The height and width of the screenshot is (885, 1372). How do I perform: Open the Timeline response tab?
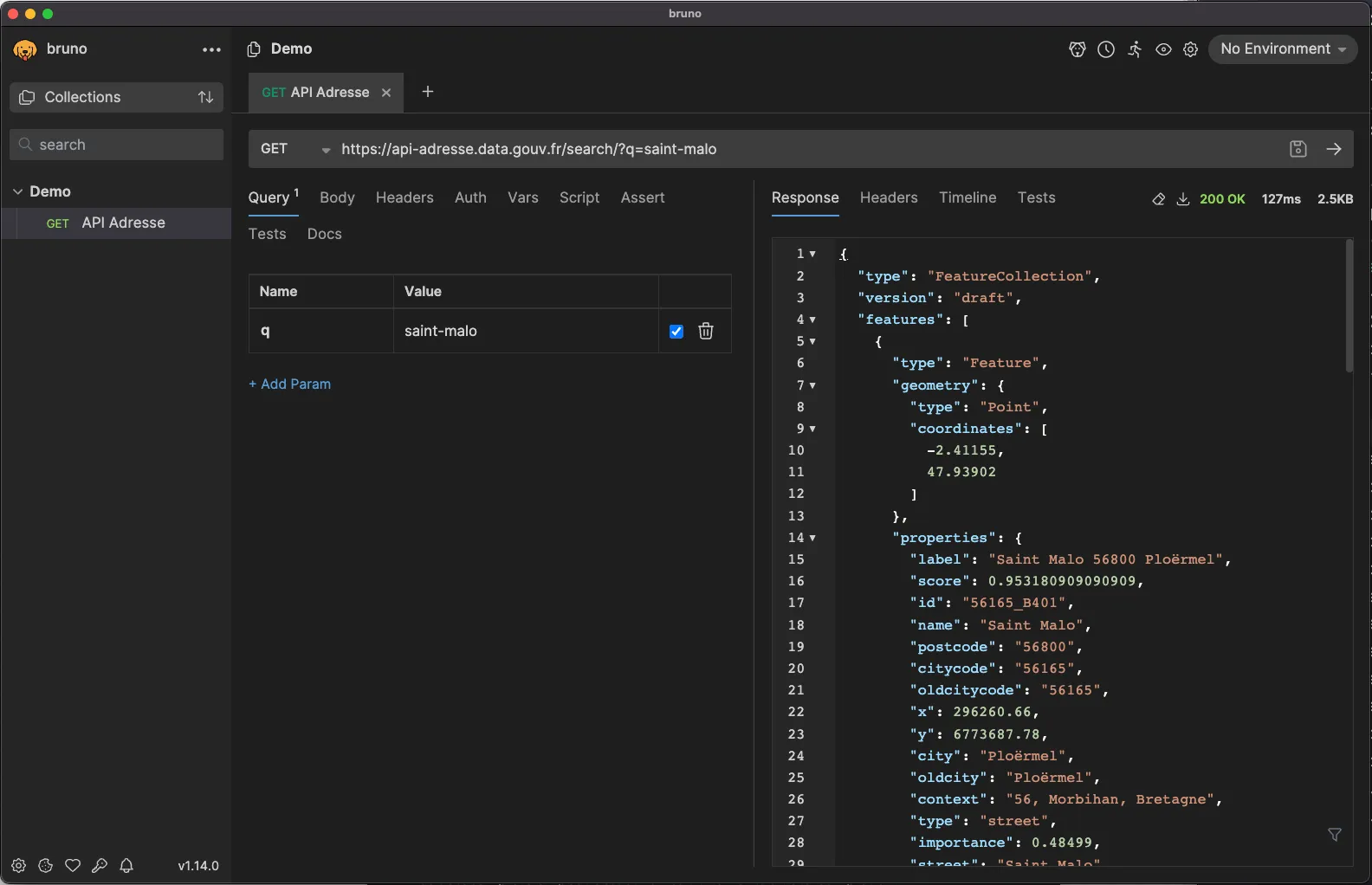coord(968,197)
